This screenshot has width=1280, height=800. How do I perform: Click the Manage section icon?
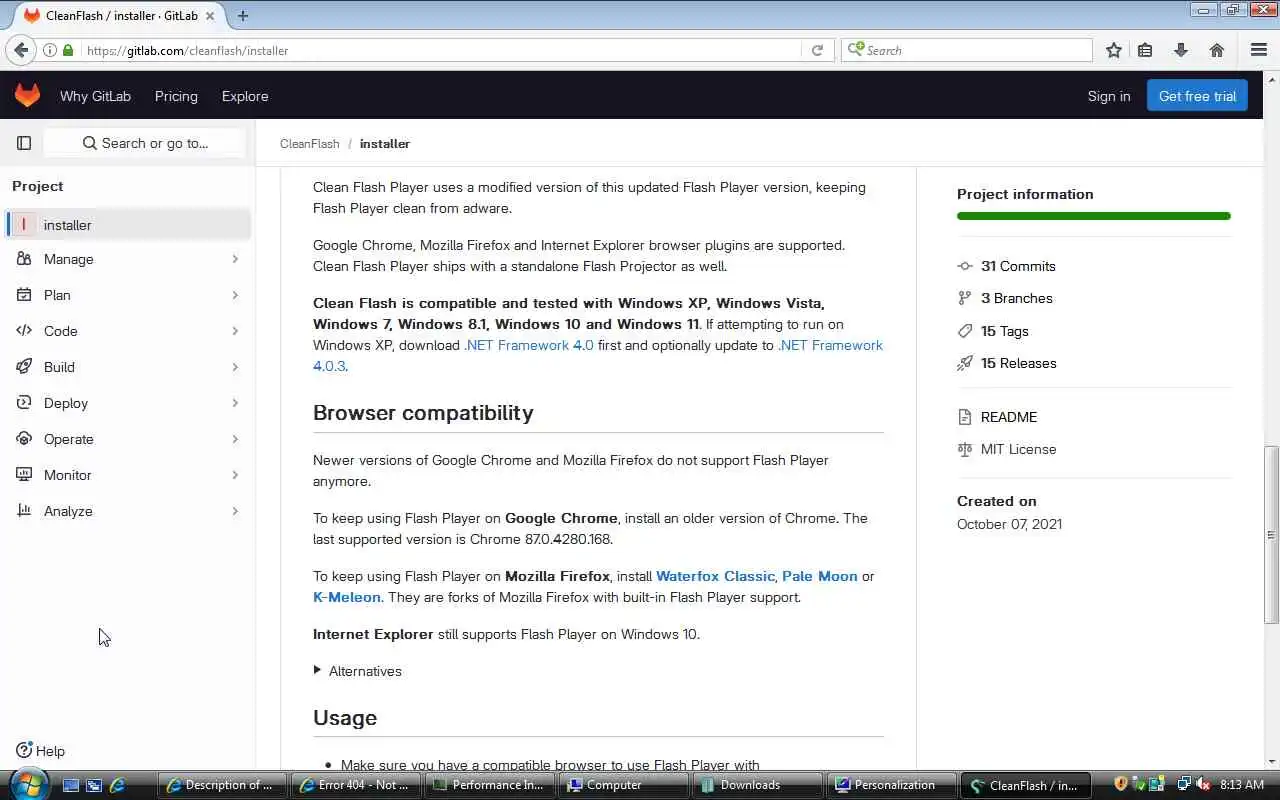24,259
